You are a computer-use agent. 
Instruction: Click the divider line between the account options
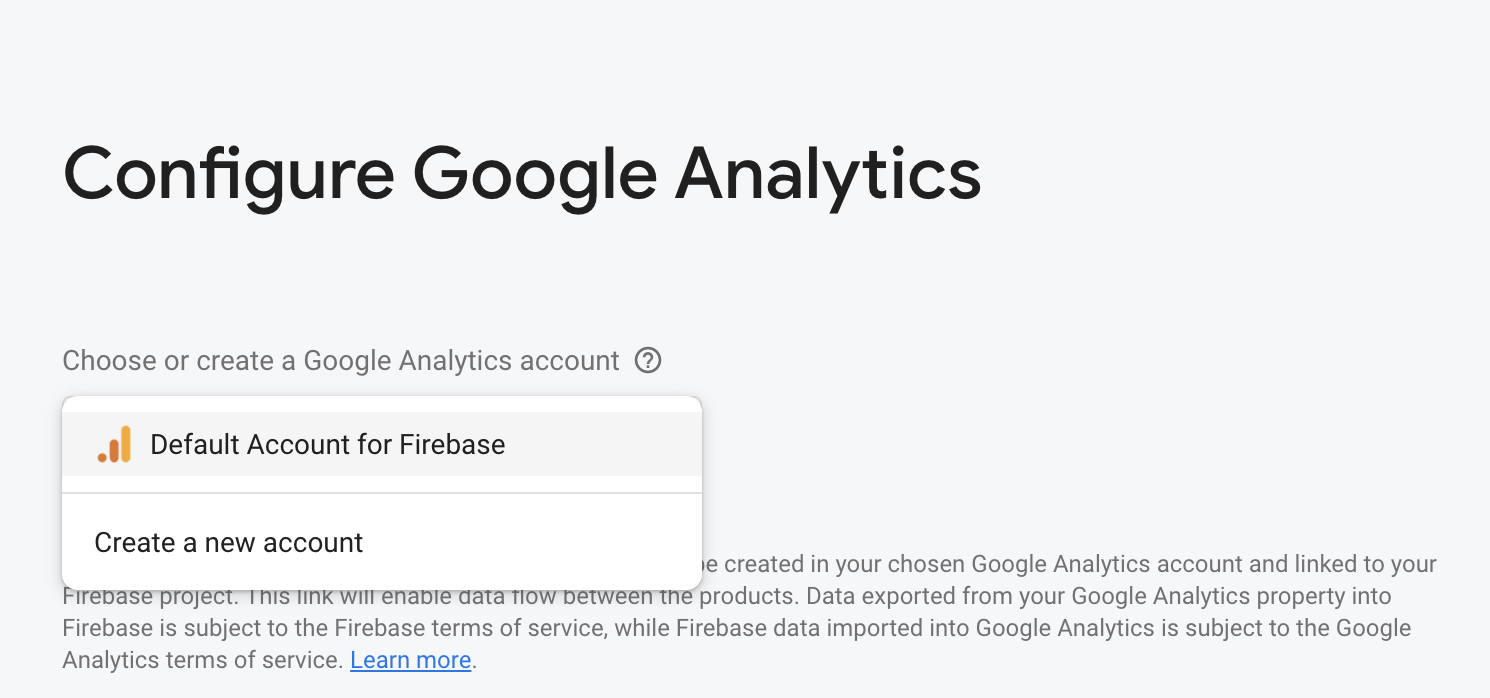point(381,493)
